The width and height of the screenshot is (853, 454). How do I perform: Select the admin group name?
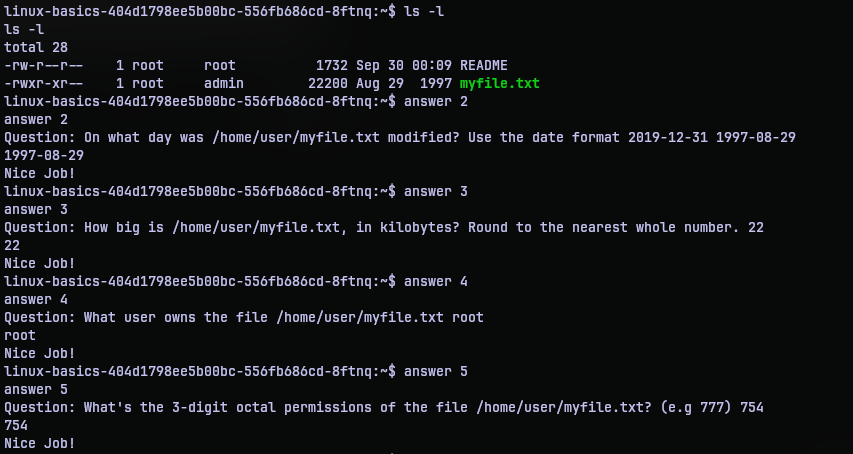(224, 83)
